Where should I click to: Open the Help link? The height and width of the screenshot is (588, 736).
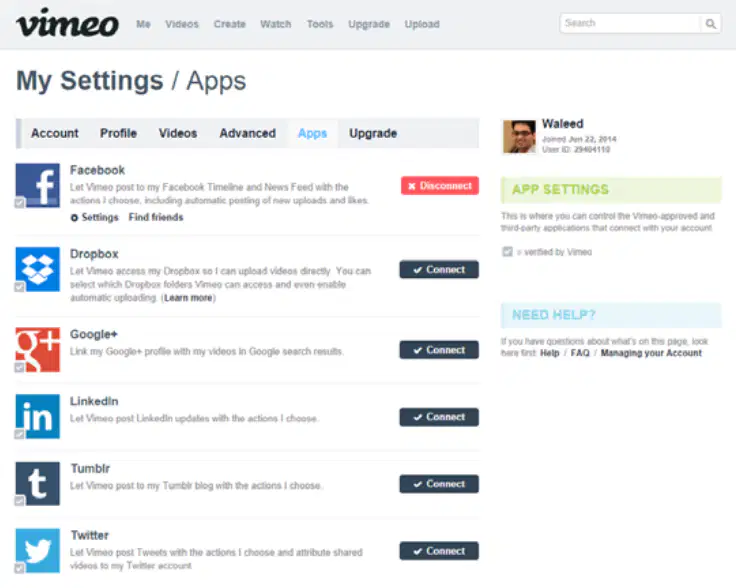(x=550, y=353)
